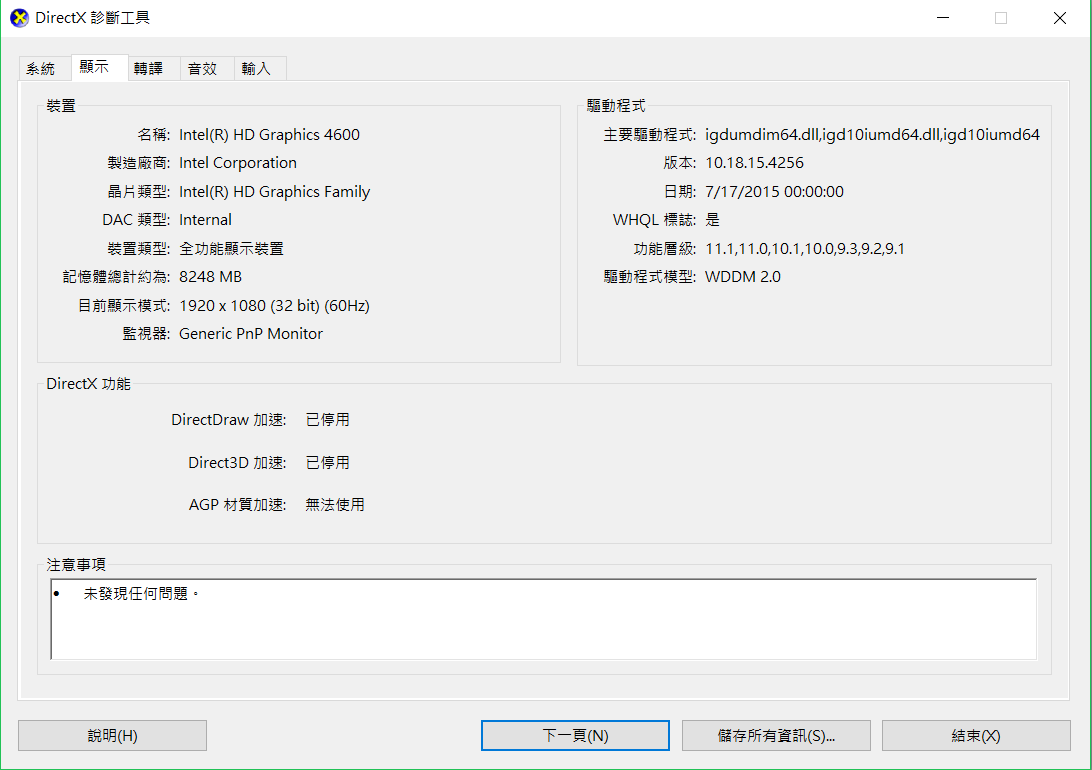Click display mode 1920 x 1080 (32 bit) (60Hz)

[x=274, y=306]
